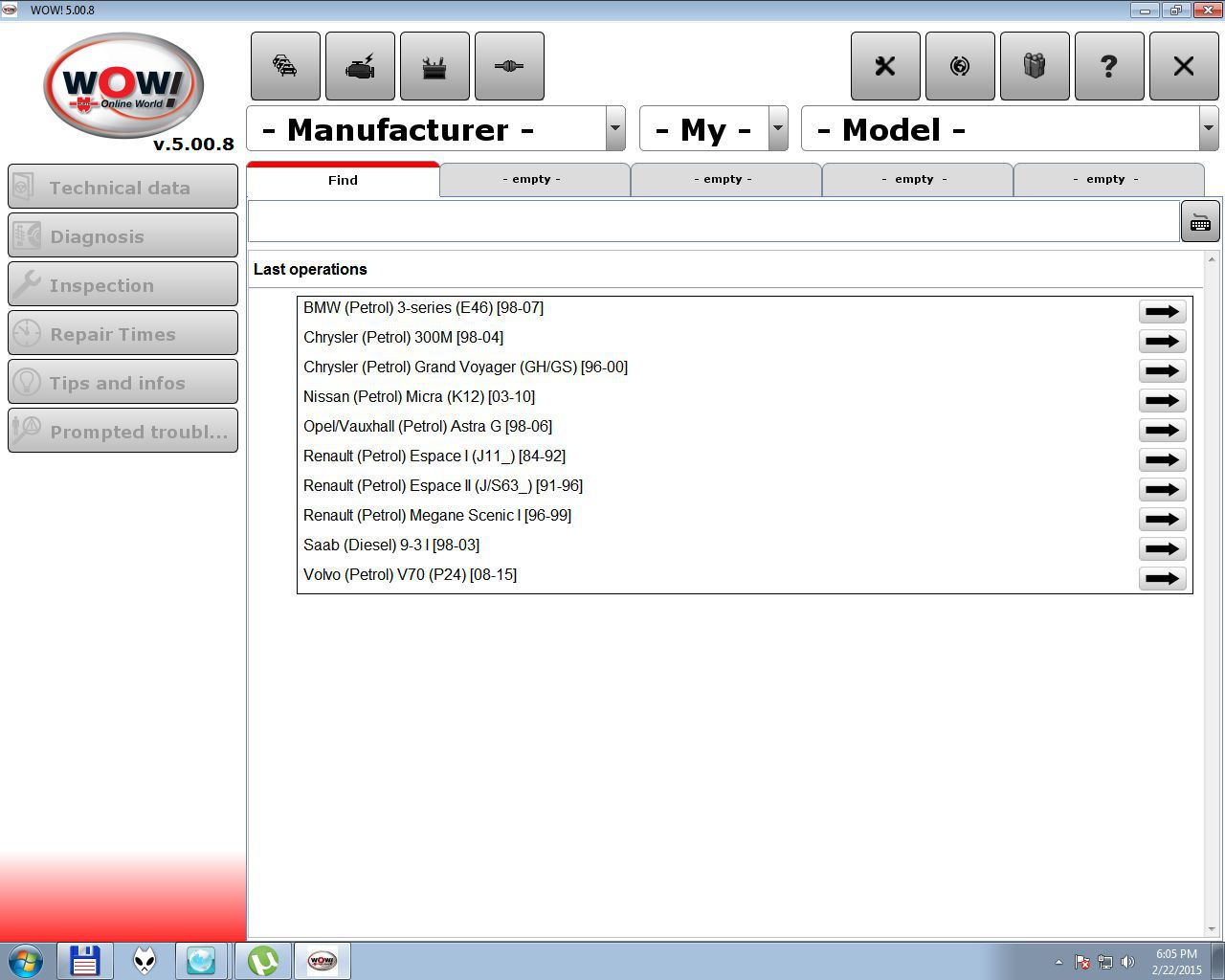The image size is (1225, 980).
Task: Open Chrysler Grand Voyager arrow button
Action: pyautogui.click(x=1163, y=370)
